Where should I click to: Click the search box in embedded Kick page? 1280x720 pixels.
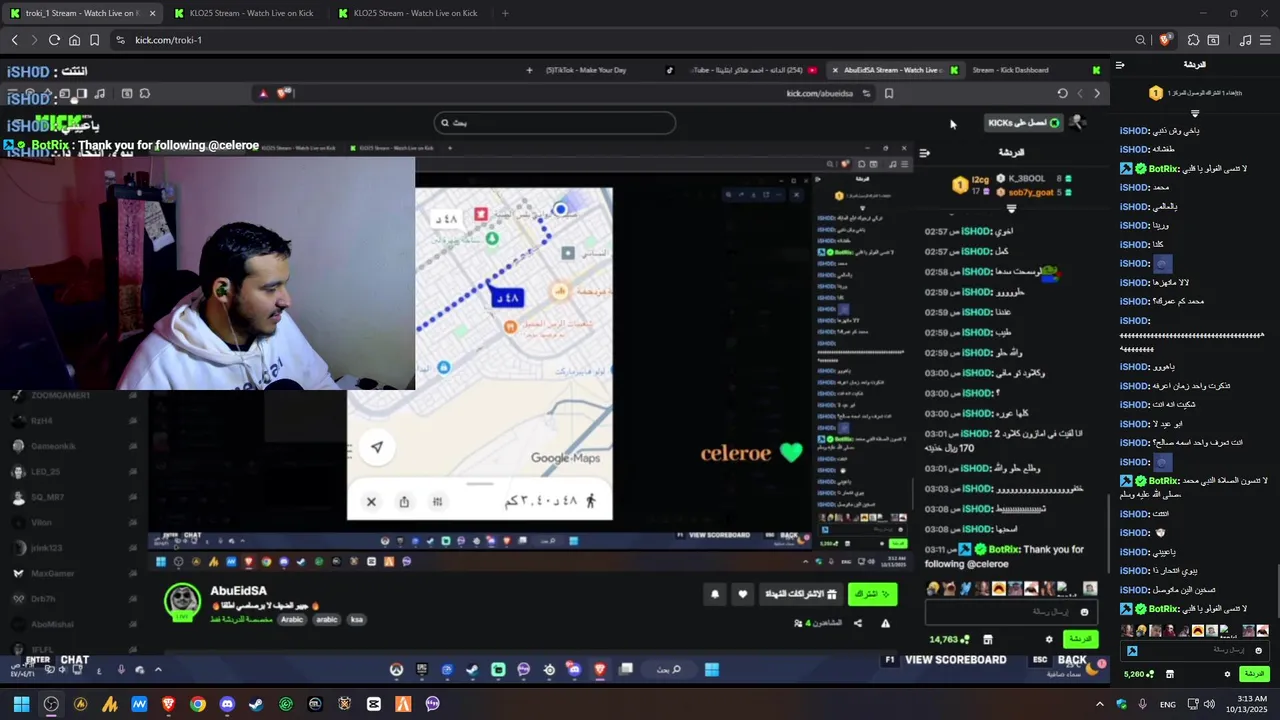coord(555,123)
